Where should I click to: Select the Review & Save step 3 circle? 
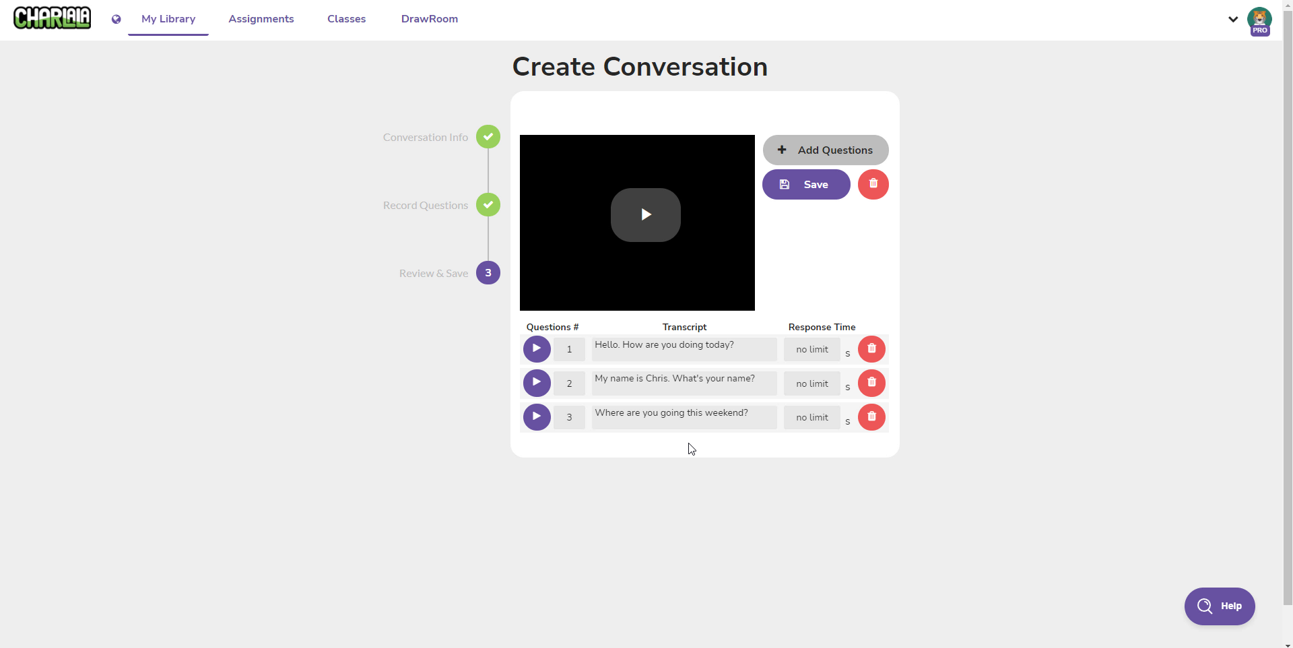(488, 273)
